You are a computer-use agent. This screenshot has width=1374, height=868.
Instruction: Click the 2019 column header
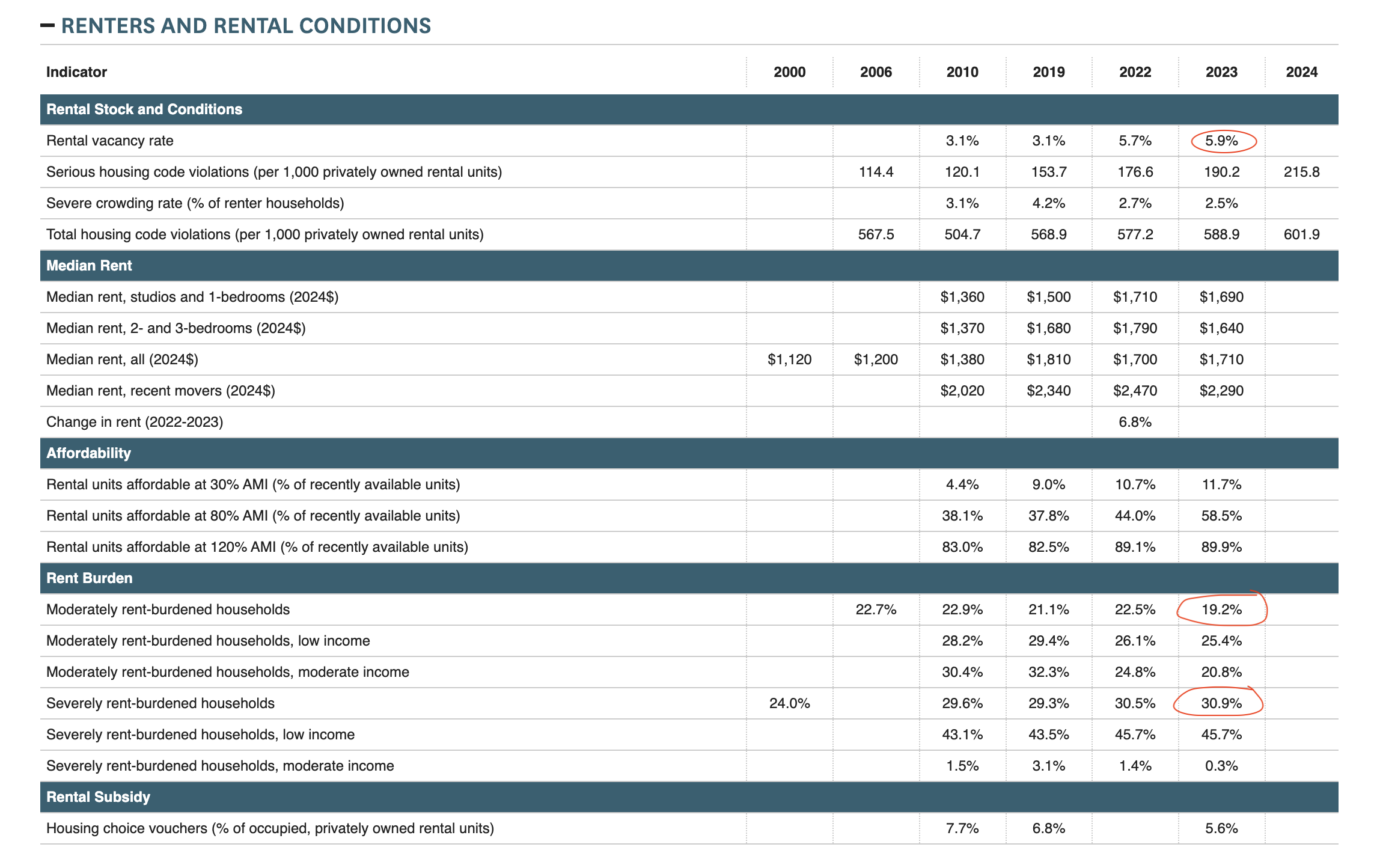(x=1048, y=72)
